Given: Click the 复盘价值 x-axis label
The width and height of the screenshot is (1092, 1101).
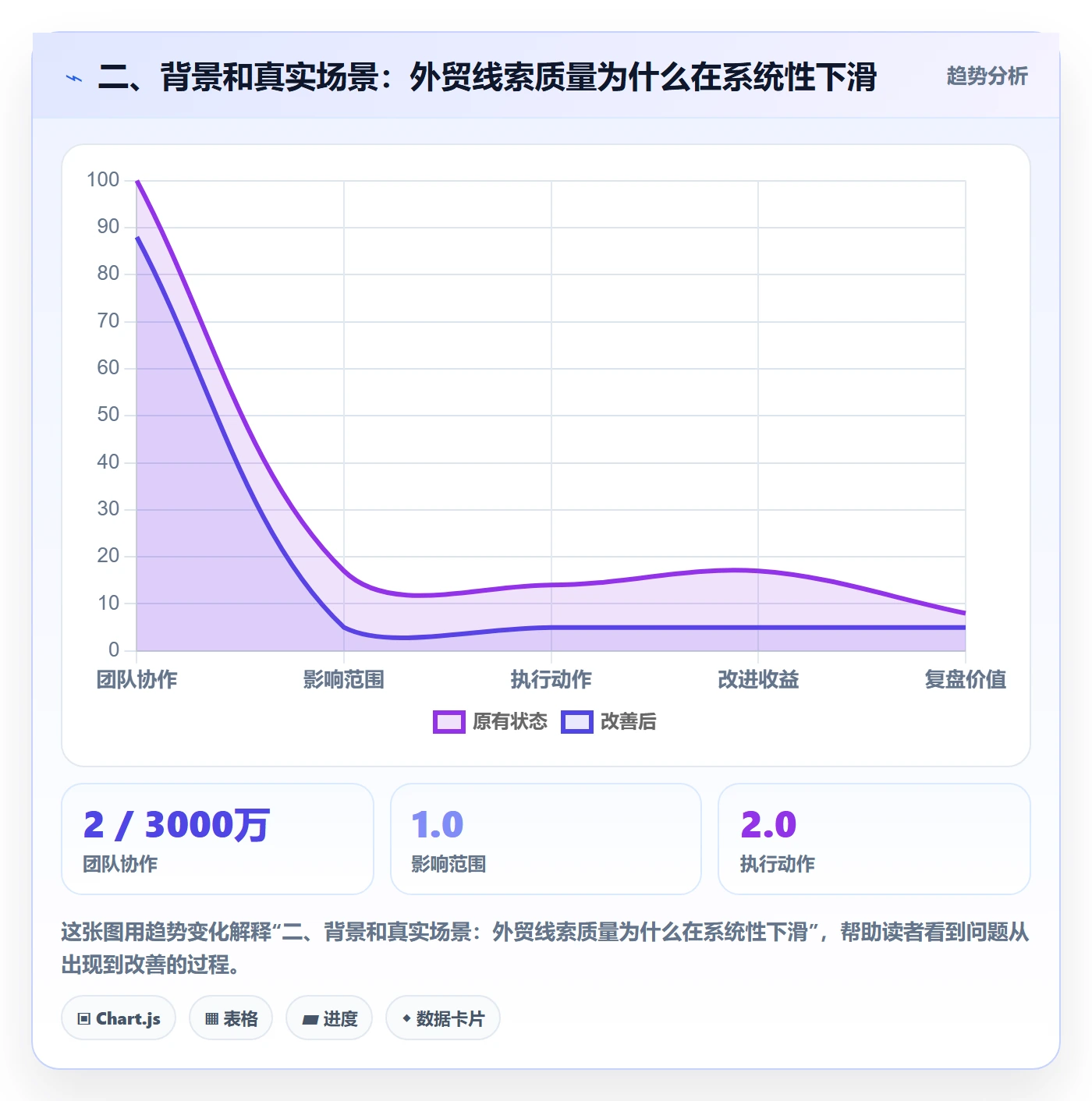Looking at the screenshot, I should 966,679.
